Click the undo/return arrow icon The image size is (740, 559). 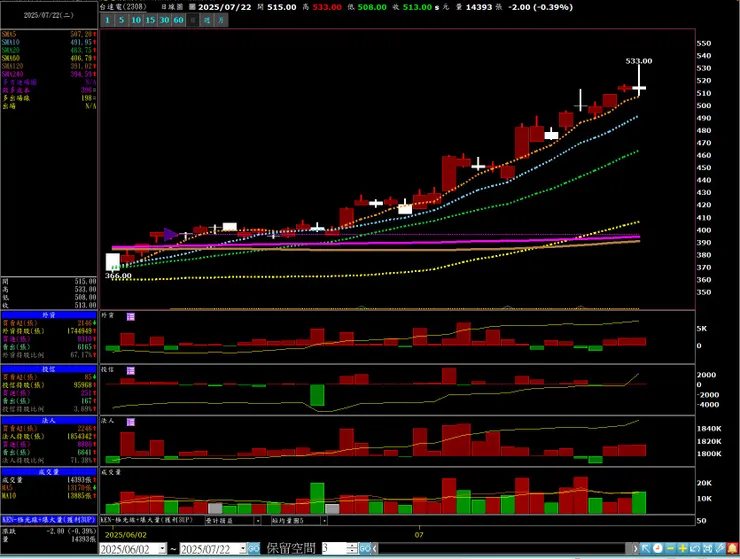[x=695, y=549]
